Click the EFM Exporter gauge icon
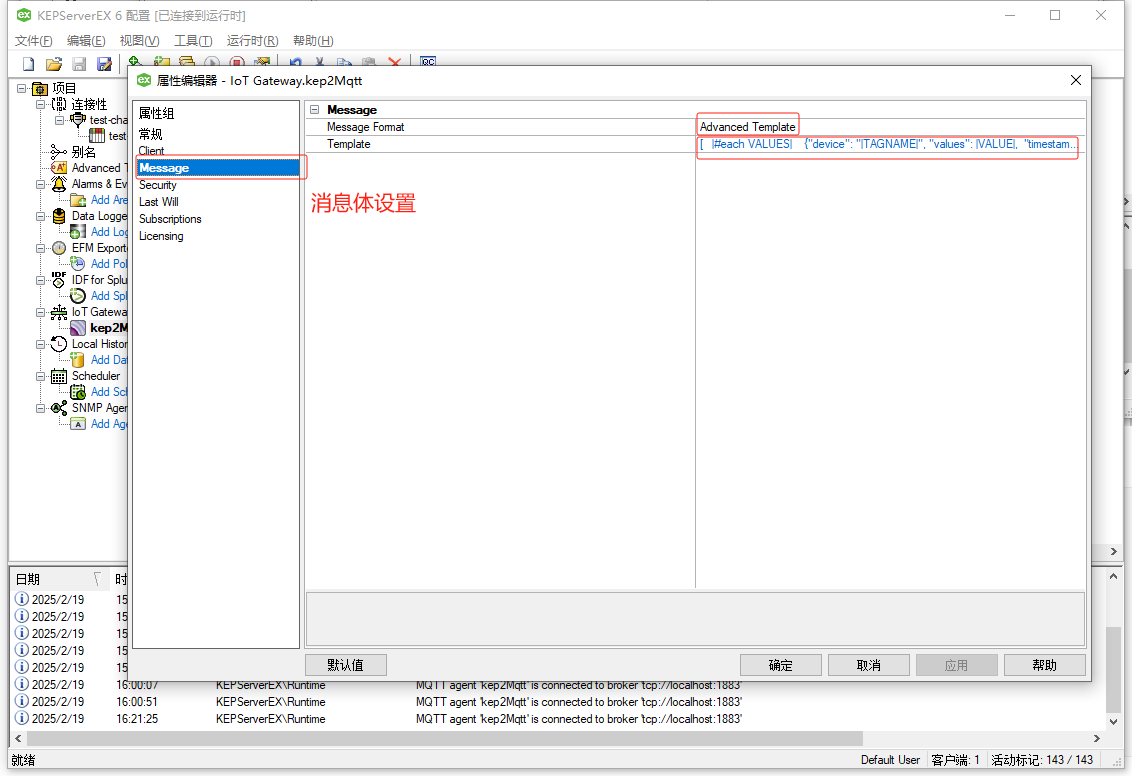The image size is (1132, 776). 59,248
